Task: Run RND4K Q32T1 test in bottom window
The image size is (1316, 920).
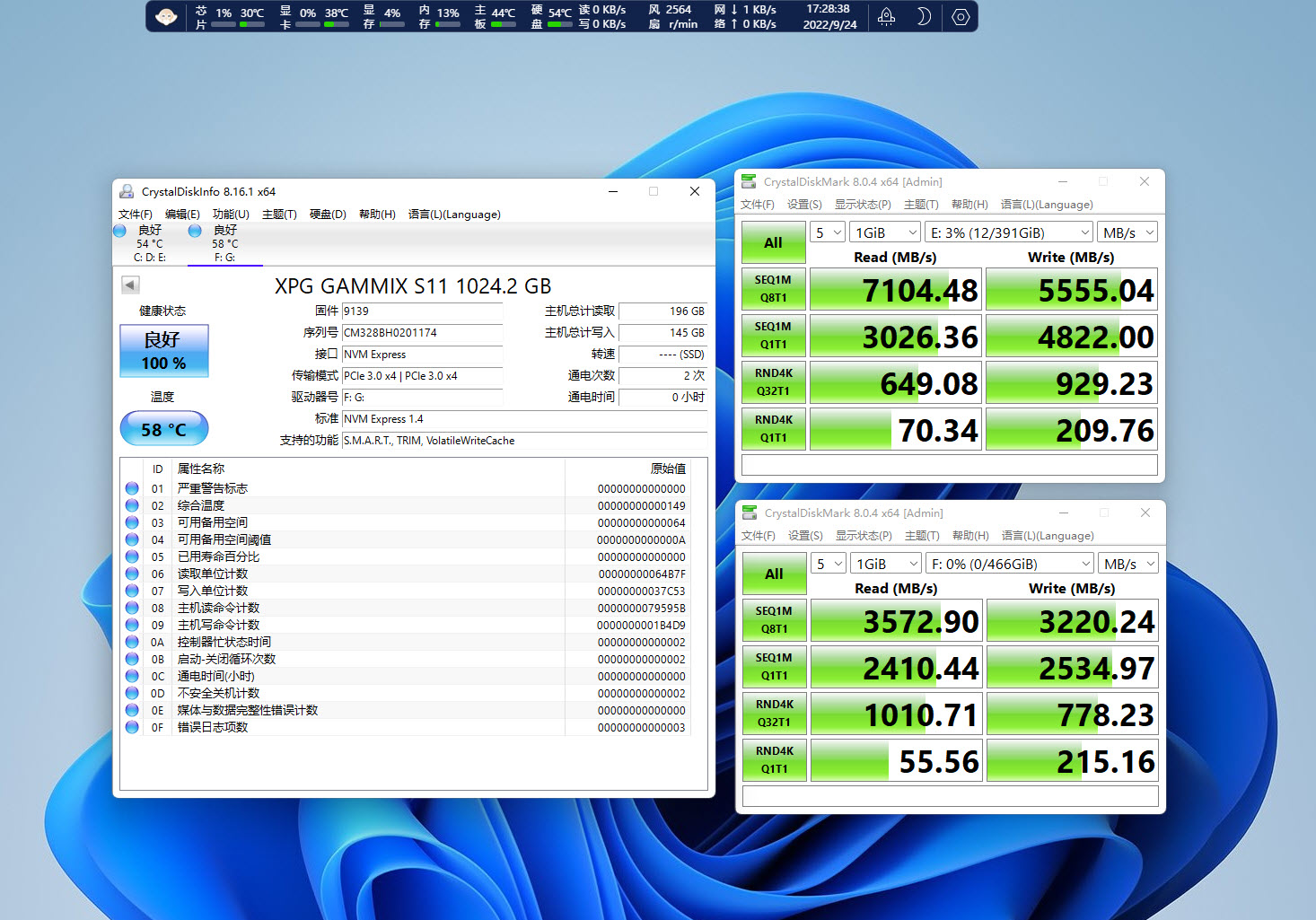Action: 774,714
